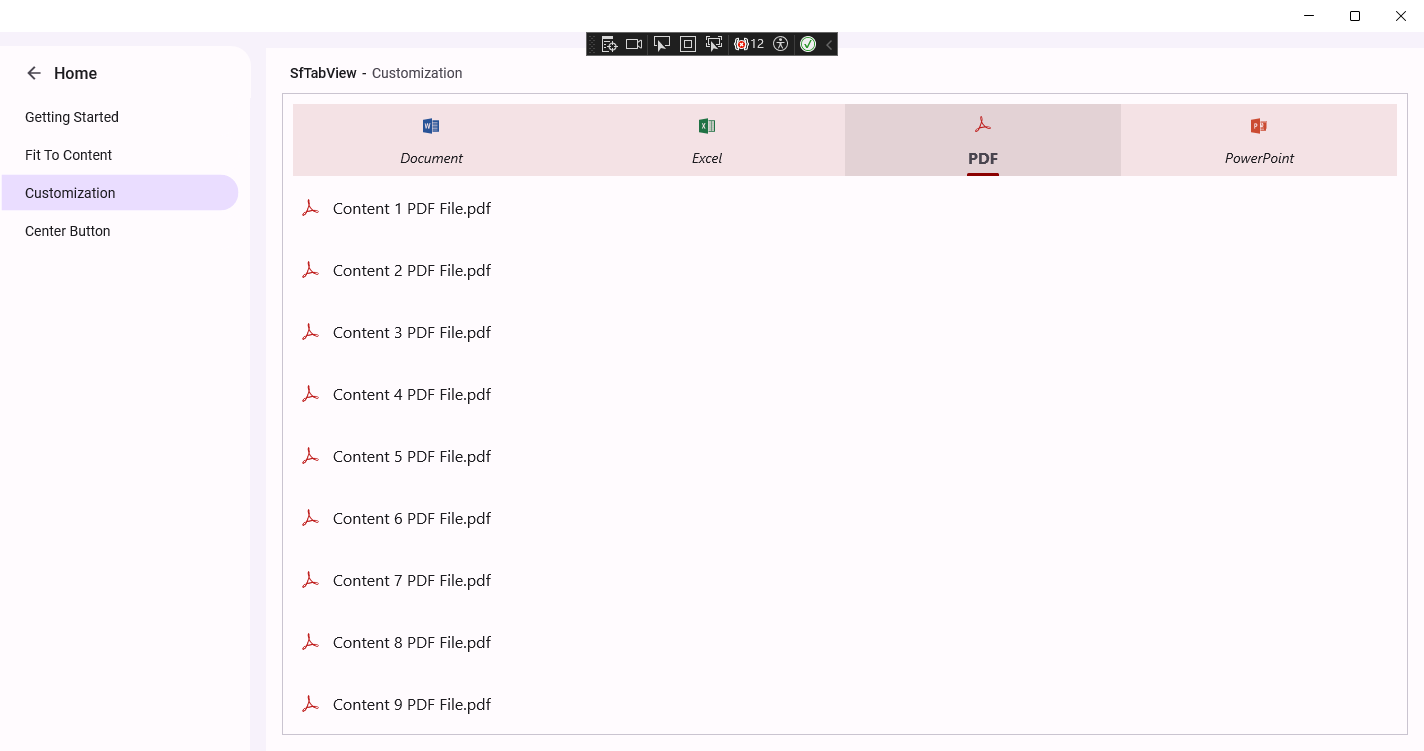The height and width of the screenshot is (751, 1424).
Task: Toggle display layout adorners in debug toolbar
Action: tap(688, 44)
